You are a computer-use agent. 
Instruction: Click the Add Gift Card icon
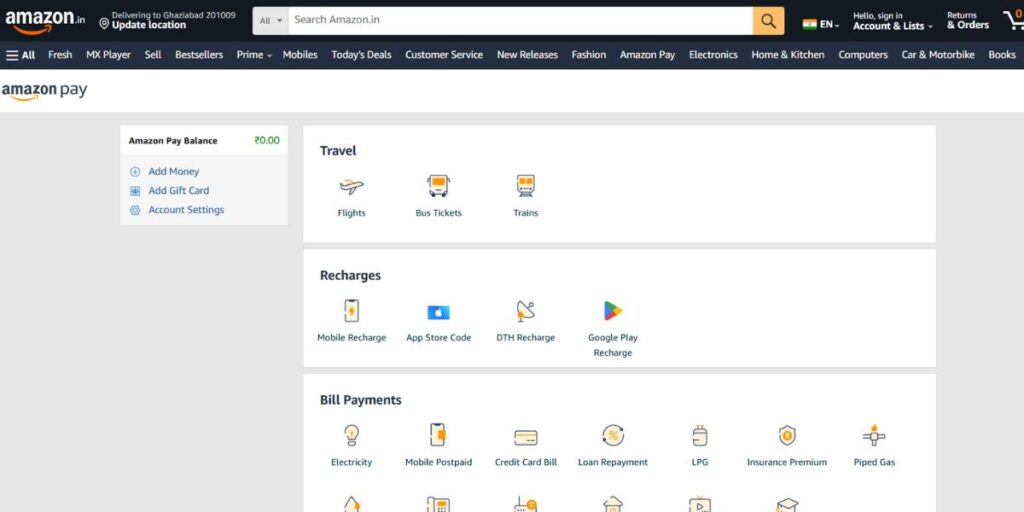[135, 191]
